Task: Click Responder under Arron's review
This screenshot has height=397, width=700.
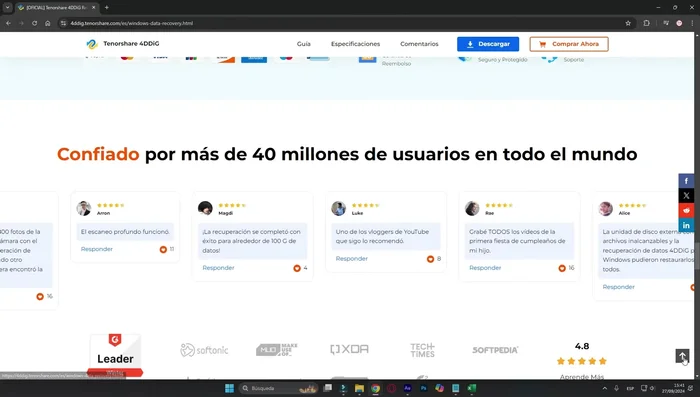Action: coord(96,249)
